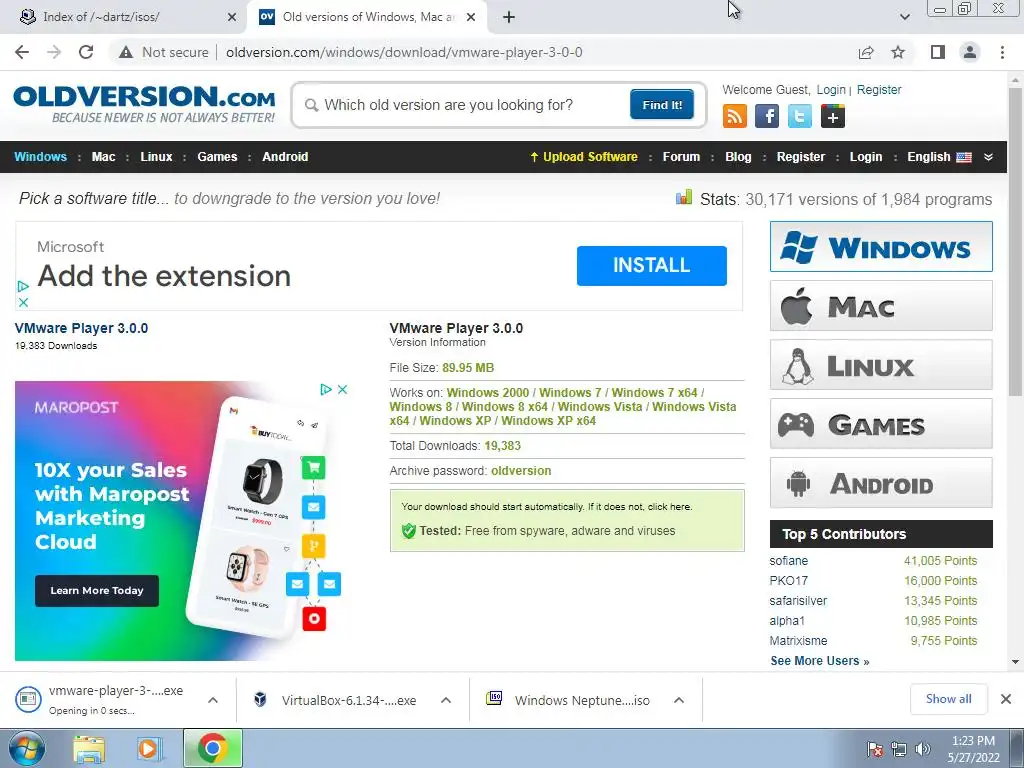Click the oldversion archive password text
This screenshot has height=768, width=1024.
(521, 471)
